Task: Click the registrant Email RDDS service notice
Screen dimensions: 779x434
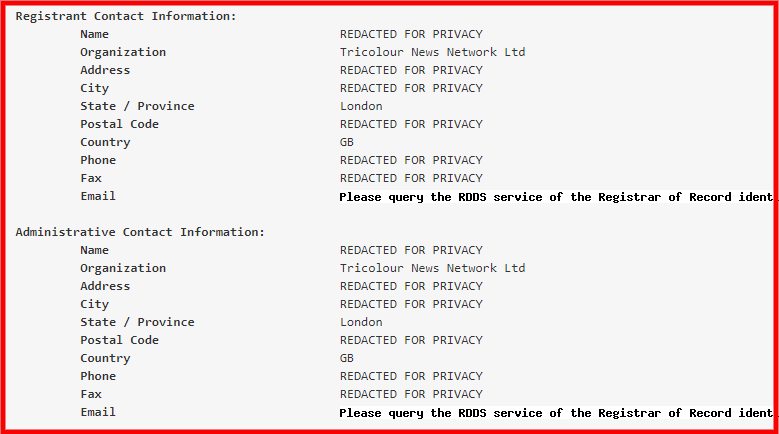Action: 556,197
